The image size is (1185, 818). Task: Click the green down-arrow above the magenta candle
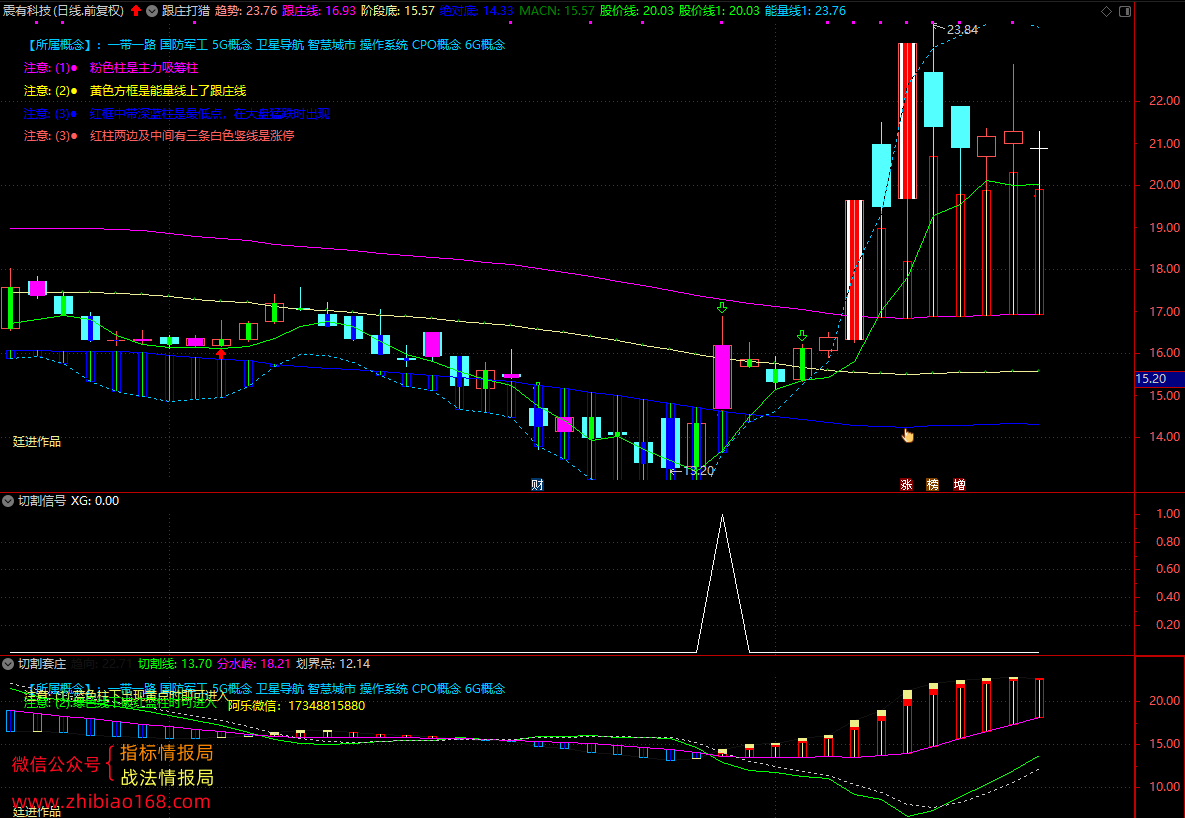coord(722,308)
